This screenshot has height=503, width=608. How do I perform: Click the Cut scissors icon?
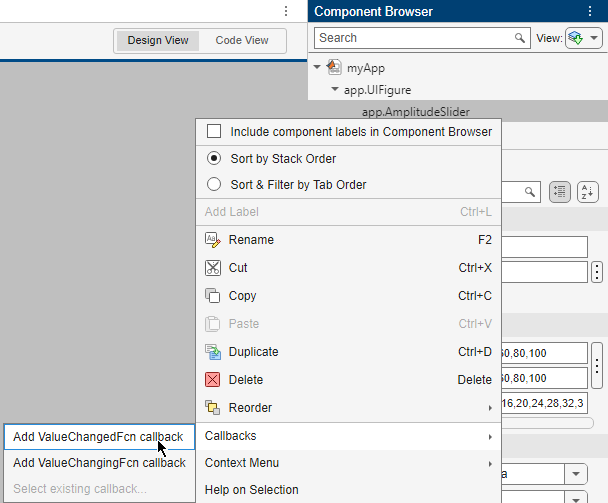[x=212, y=268]
